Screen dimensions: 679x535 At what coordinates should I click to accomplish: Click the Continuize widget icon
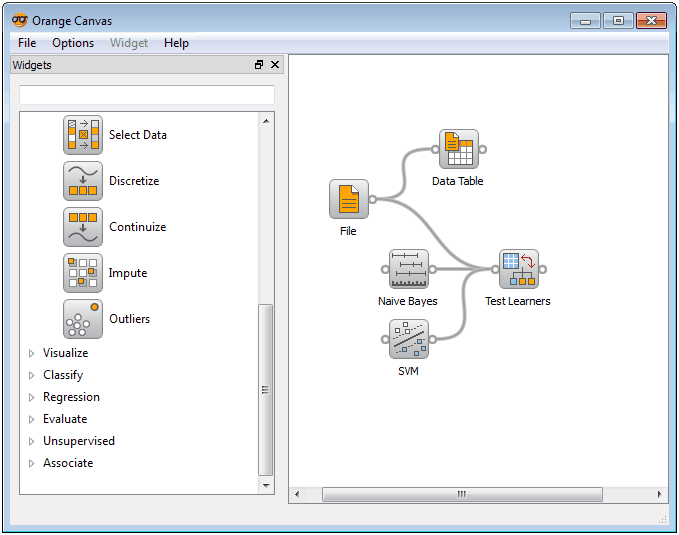coord(83,227)
